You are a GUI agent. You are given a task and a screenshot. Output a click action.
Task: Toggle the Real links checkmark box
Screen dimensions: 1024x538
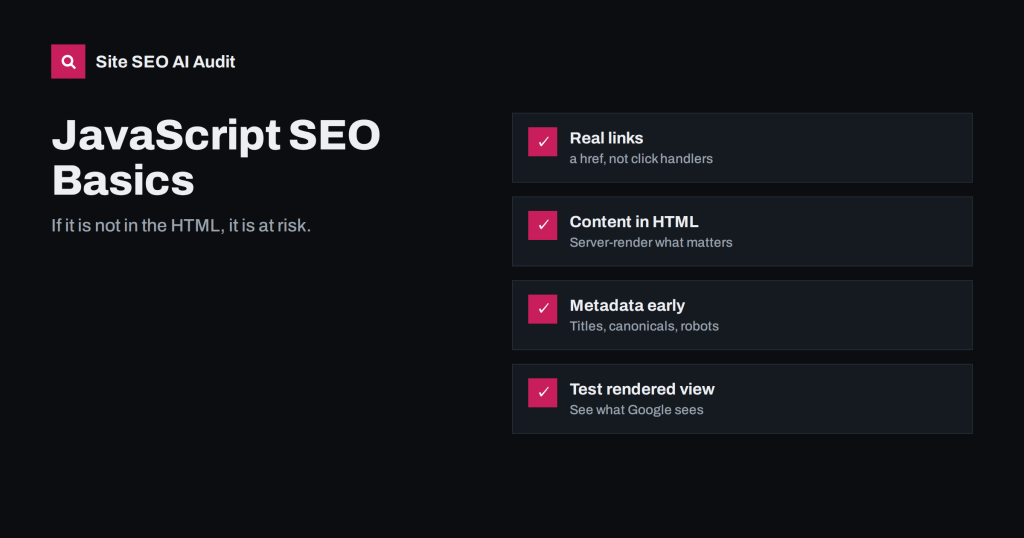tap(543, 142)
